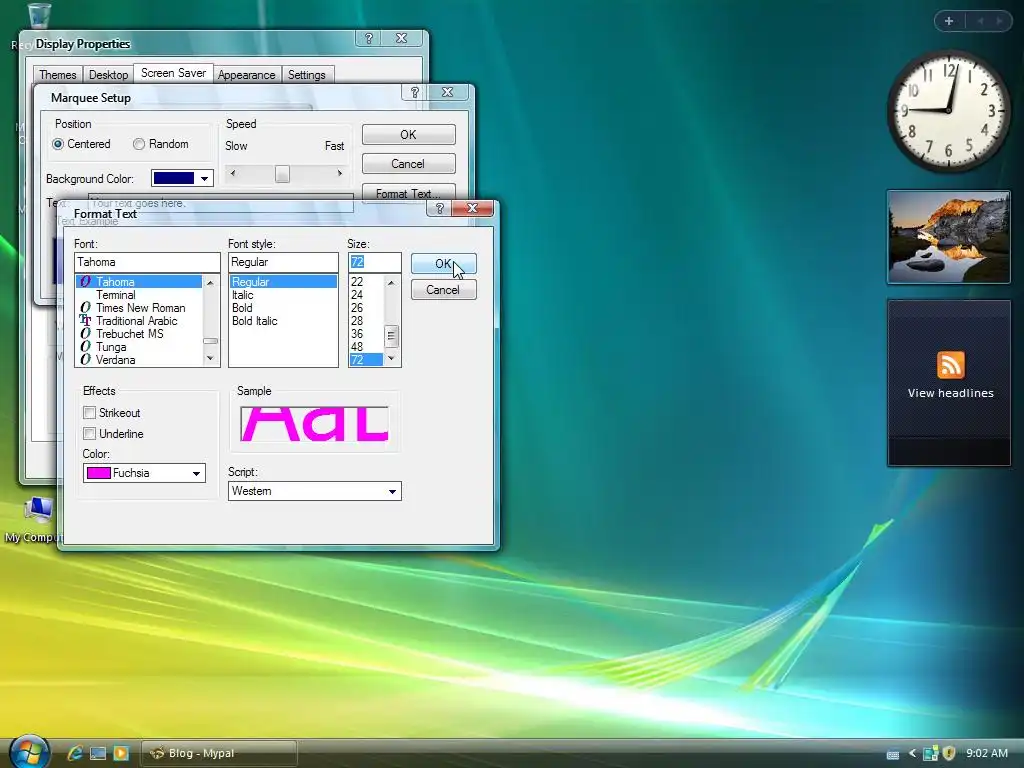The width and height of the screenshot is (1024, 768).
Task: Switch to the Themes tab
Action: point(57,74)
